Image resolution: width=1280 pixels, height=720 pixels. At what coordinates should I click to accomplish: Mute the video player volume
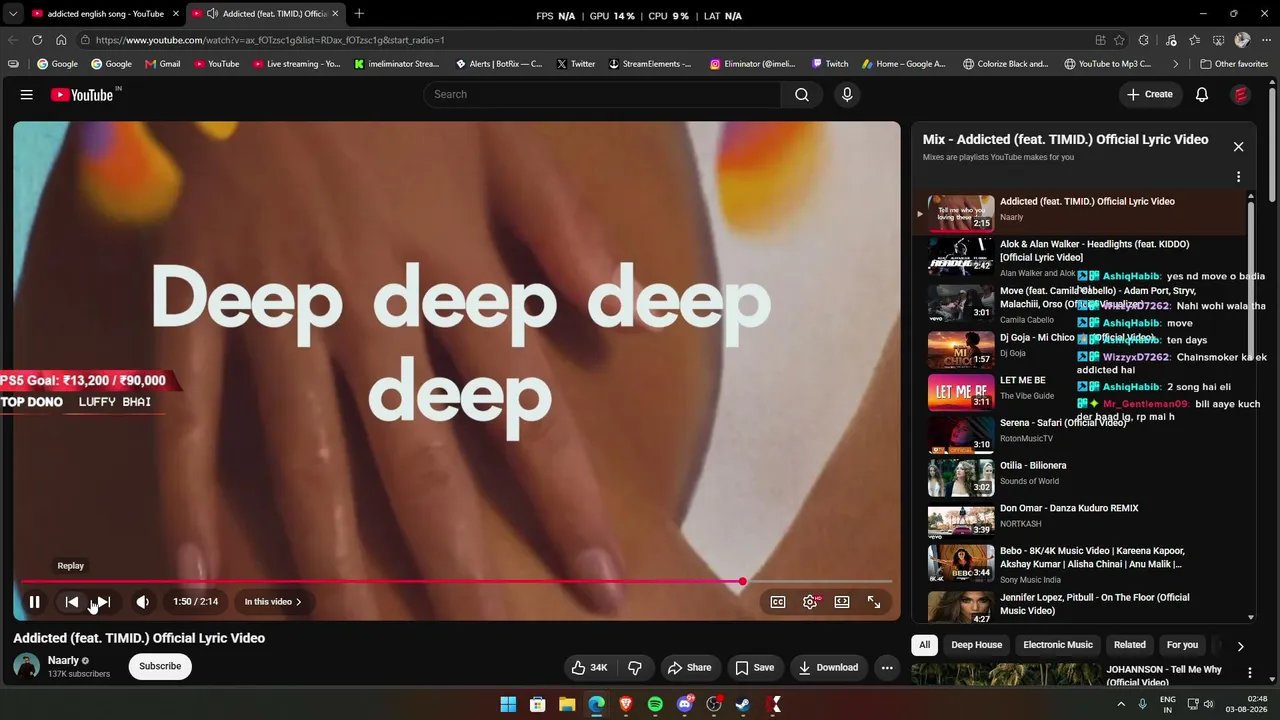click(x=143, y=602)
